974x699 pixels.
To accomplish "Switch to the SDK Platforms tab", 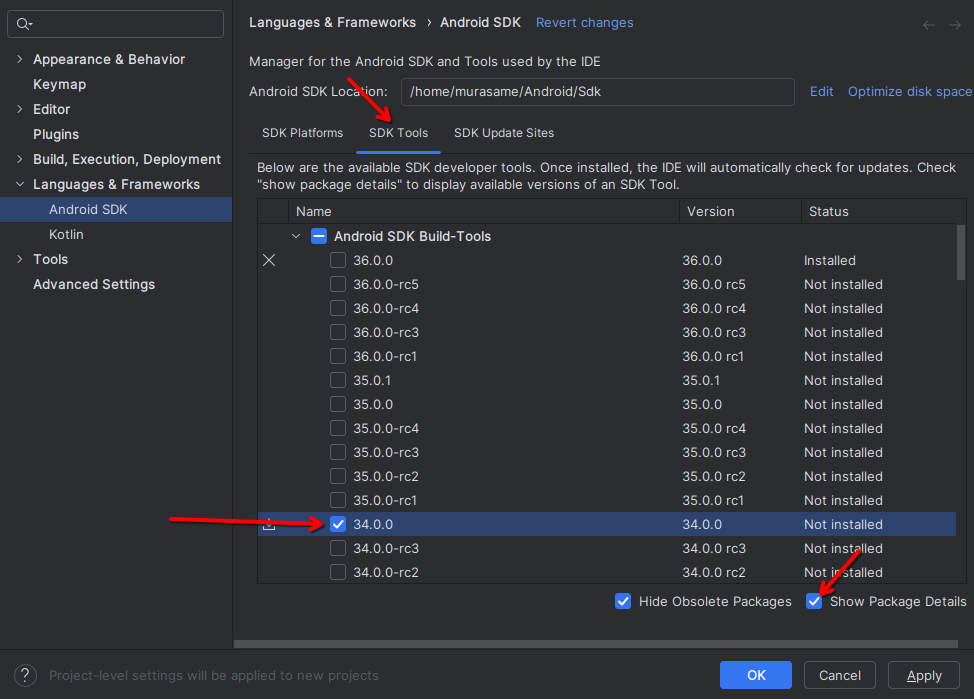I will (x=302, y=133).
